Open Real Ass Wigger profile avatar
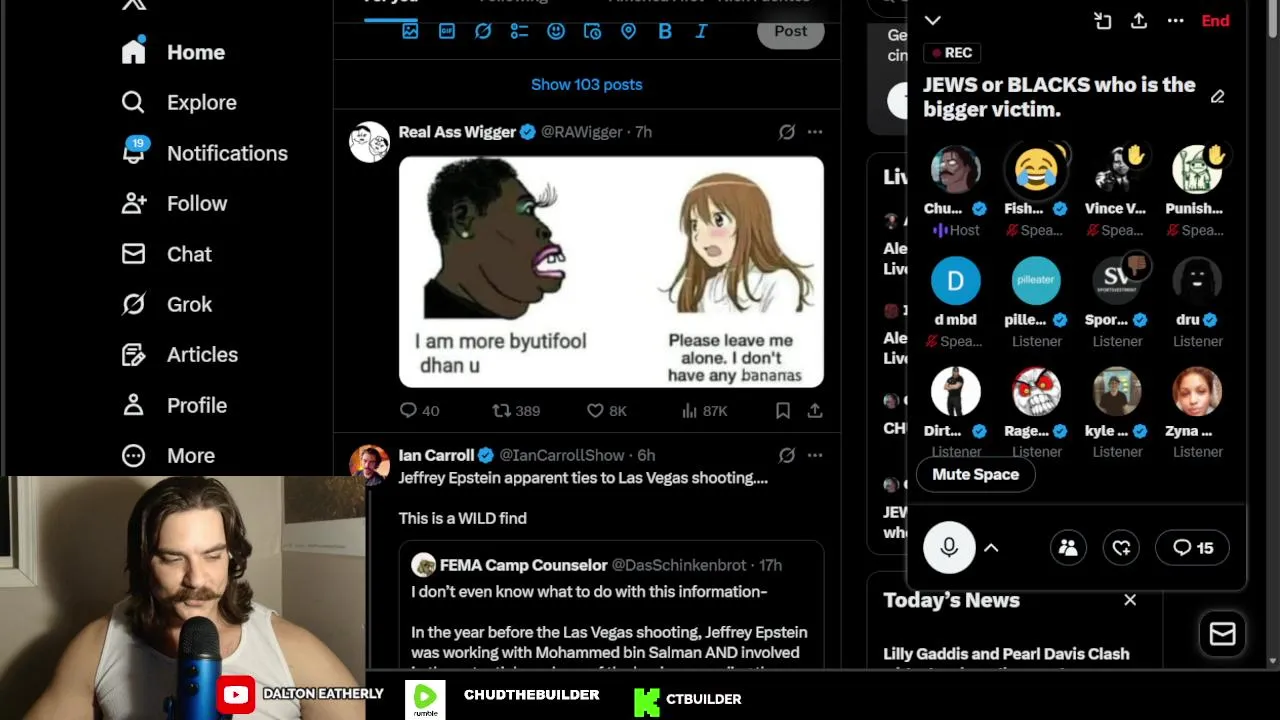This screenshot has height=720, width=1280. tap(369, 142)
